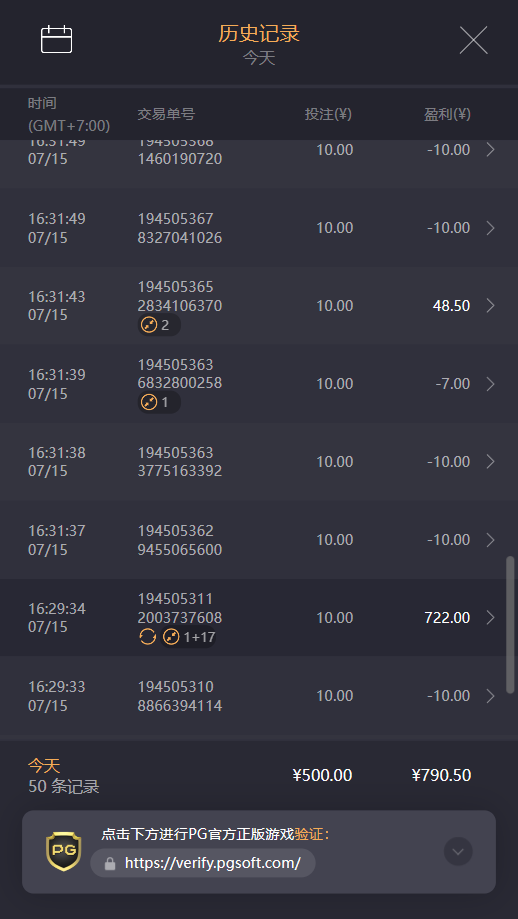This screenshot has width=518, height=919.
Task: Click the 盈利(¥) column header
Action: (447, 114)
